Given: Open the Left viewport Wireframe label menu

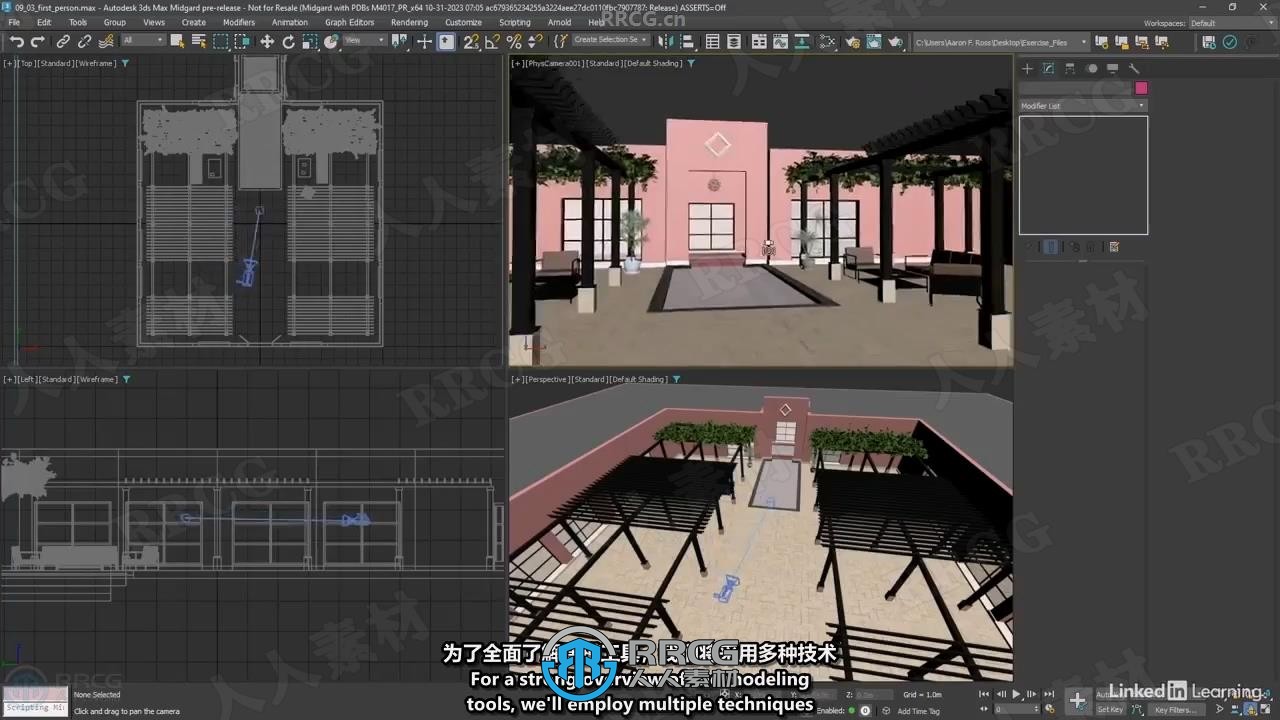Looking at the screenshot, I should tap(97, 379).
